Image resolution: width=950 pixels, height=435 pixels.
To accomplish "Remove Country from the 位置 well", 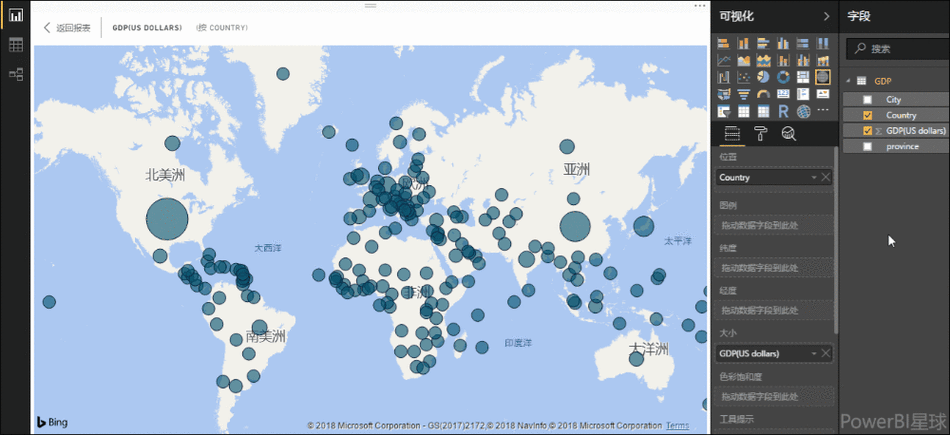I will pos(825,178).
